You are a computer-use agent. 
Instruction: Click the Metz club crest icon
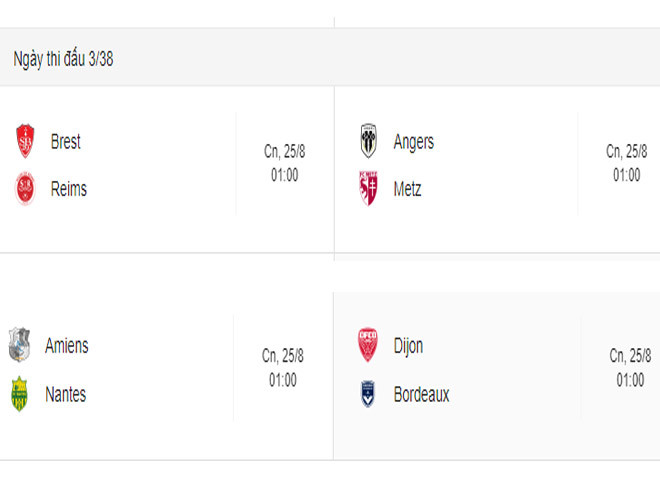coord(368,189)
